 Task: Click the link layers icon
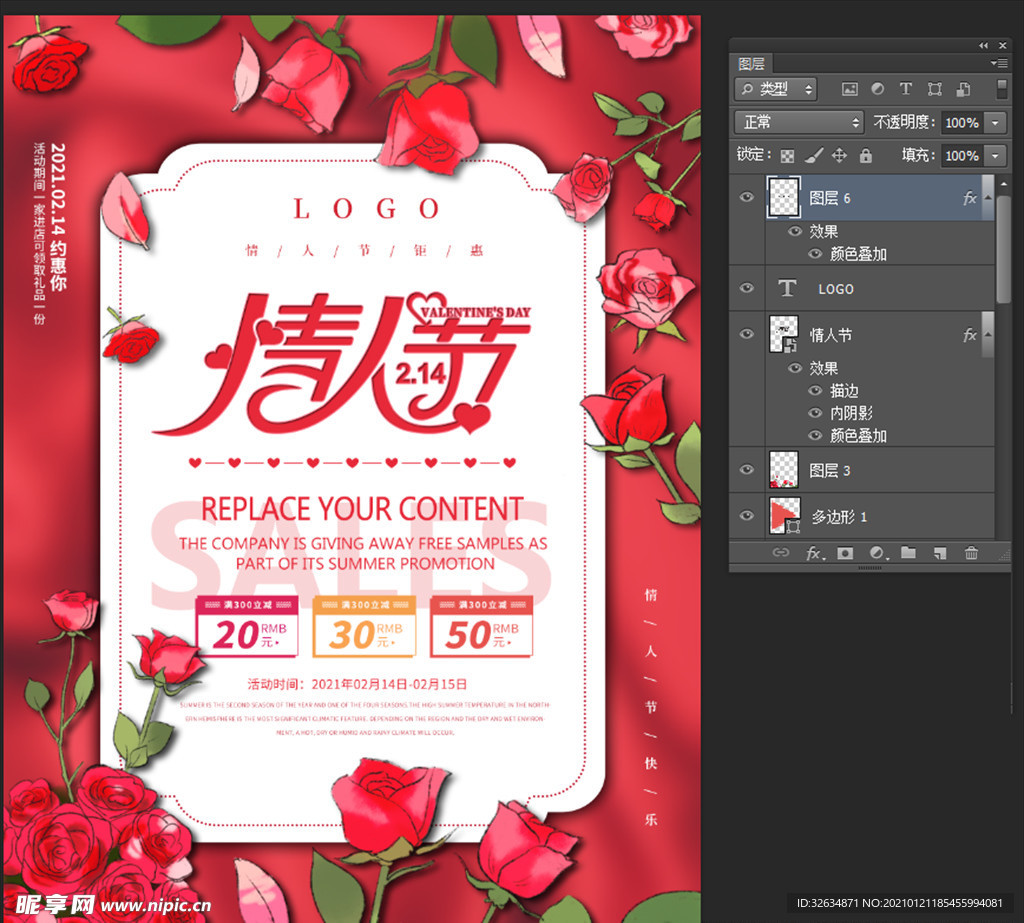click(x=780, y=553)
